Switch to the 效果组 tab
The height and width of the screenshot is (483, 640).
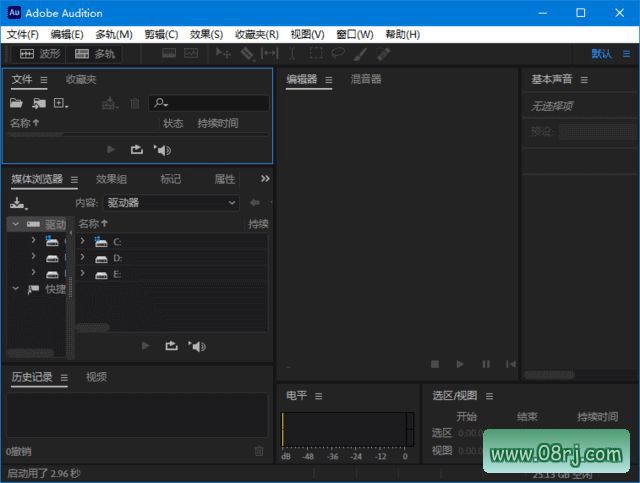[x=111, y=179]
